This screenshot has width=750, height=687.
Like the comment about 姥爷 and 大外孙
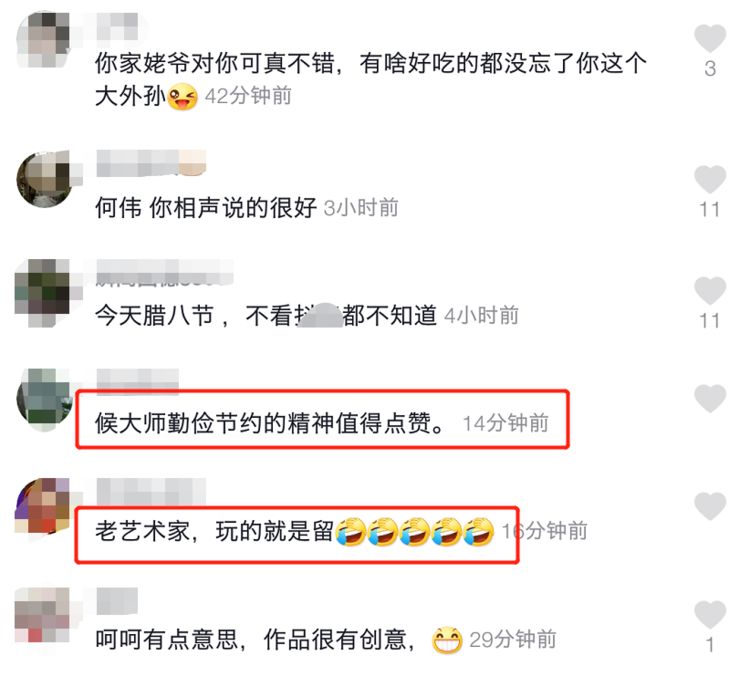[710, 38]
